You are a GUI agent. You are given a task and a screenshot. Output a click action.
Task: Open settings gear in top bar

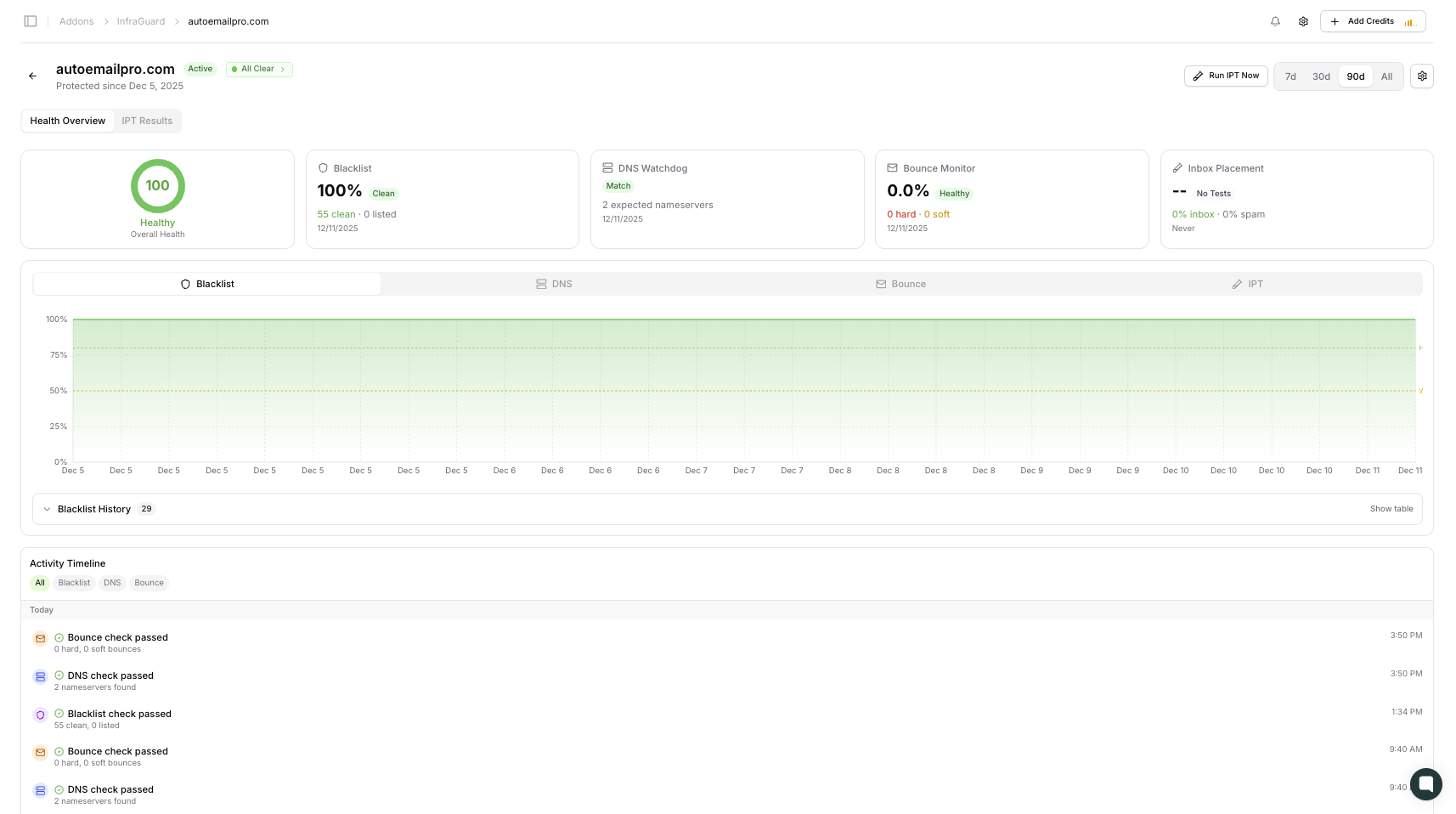pyautogui.click(x=1303, y=21)
